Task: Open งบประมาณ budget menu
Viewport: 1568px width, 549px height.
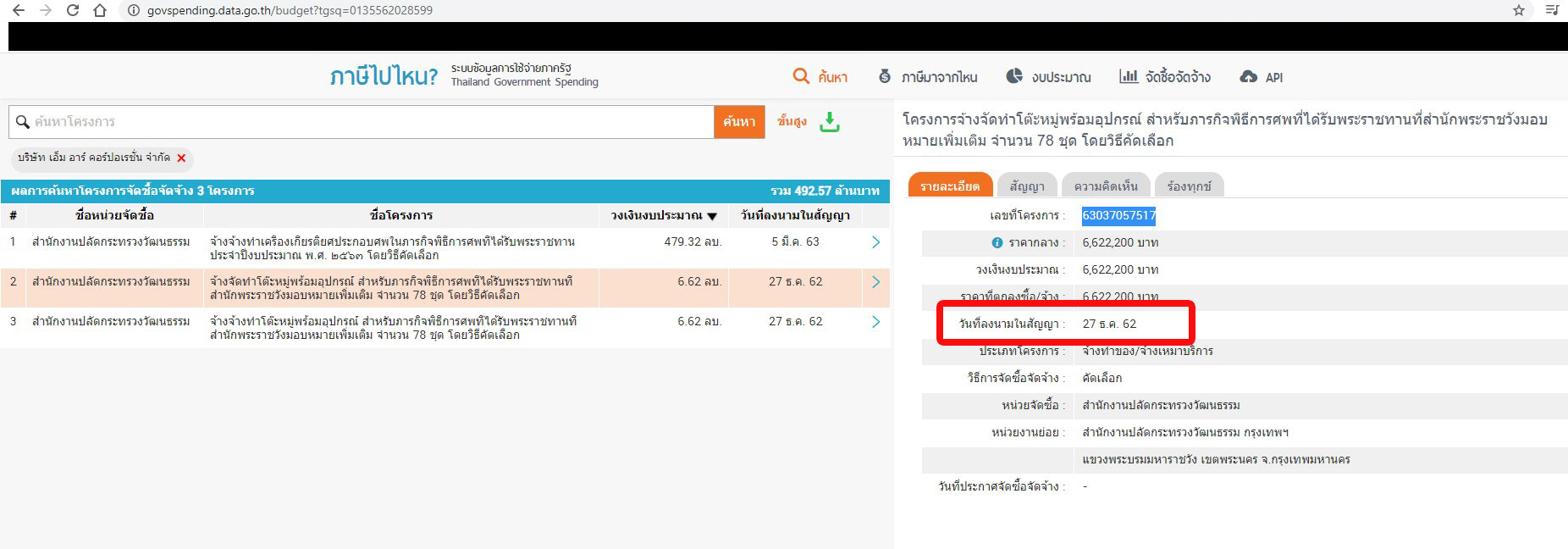Action: (1048, 77)
